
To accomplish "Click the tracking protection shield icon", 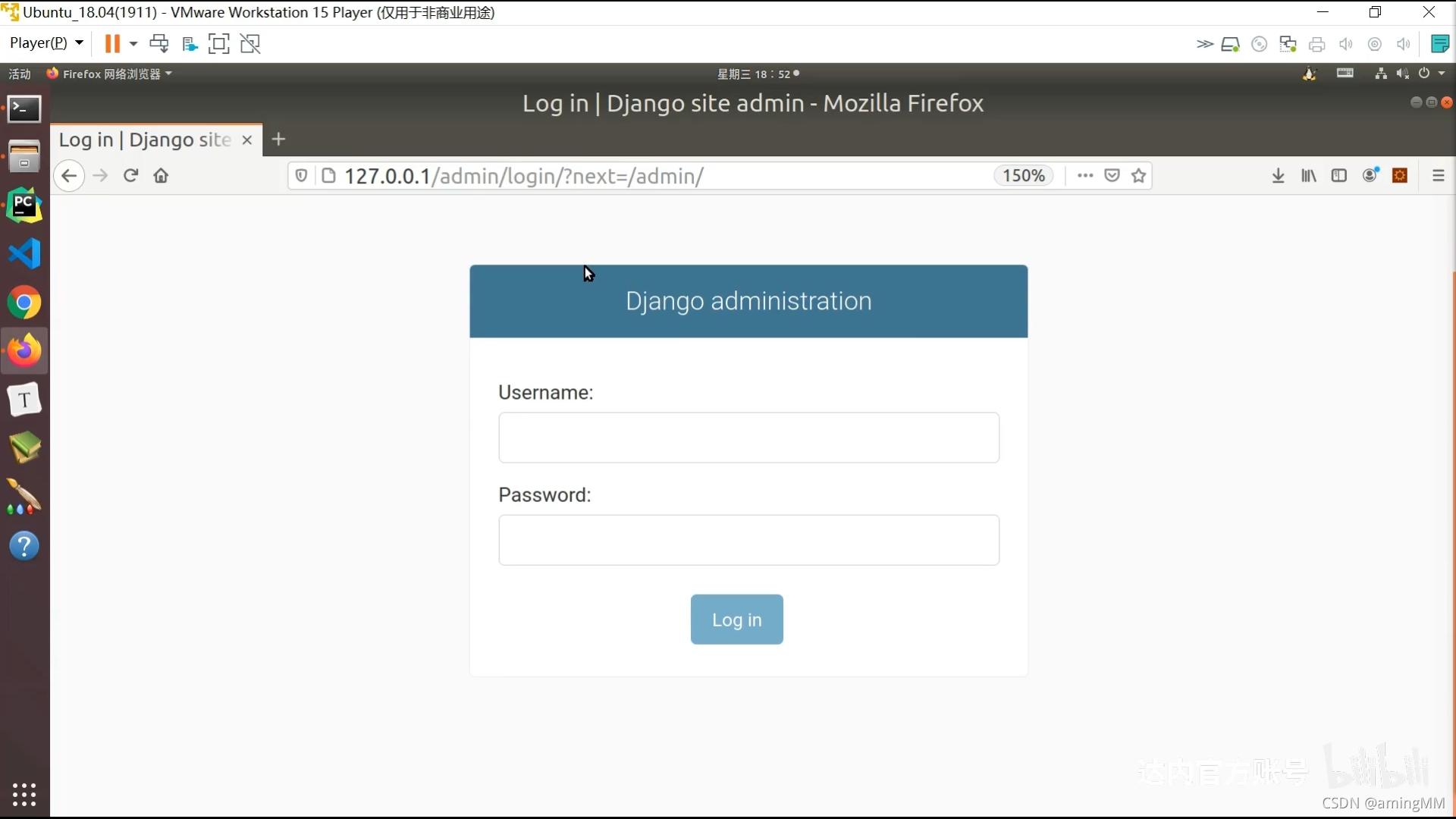I will pyautogui.click(x=301, y=176).
